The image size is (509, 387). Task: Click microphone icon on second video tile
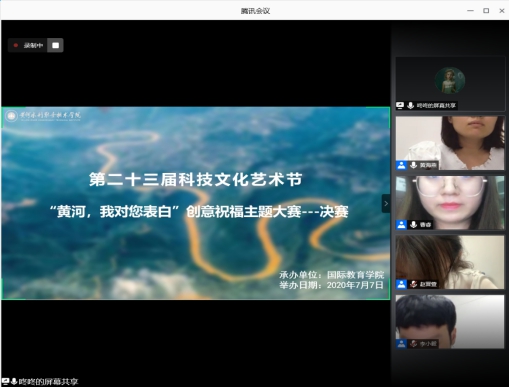[414, 165]
